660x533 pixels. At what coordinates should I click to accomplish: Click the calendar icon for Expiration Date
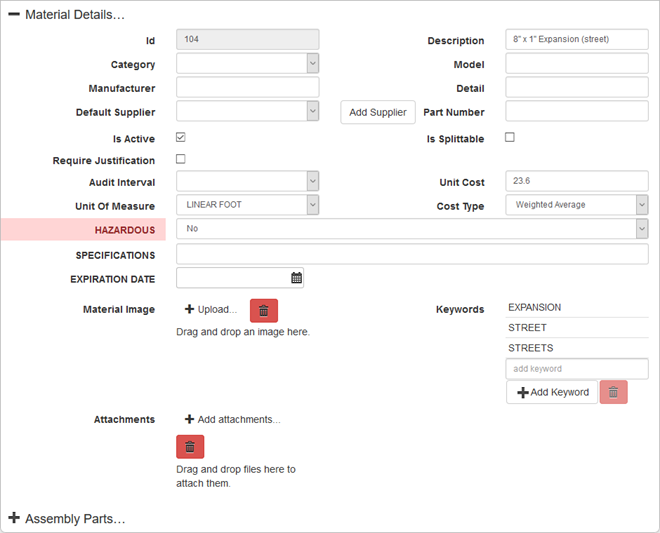[296, 278]
